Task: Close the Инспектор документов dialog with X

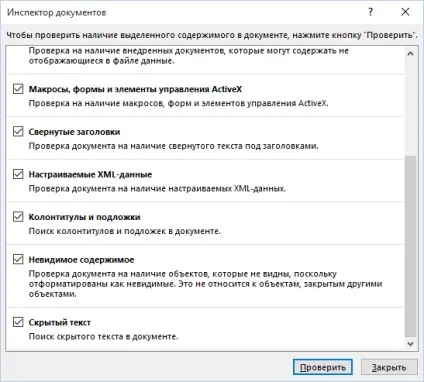Action: (x=405, y=12)
